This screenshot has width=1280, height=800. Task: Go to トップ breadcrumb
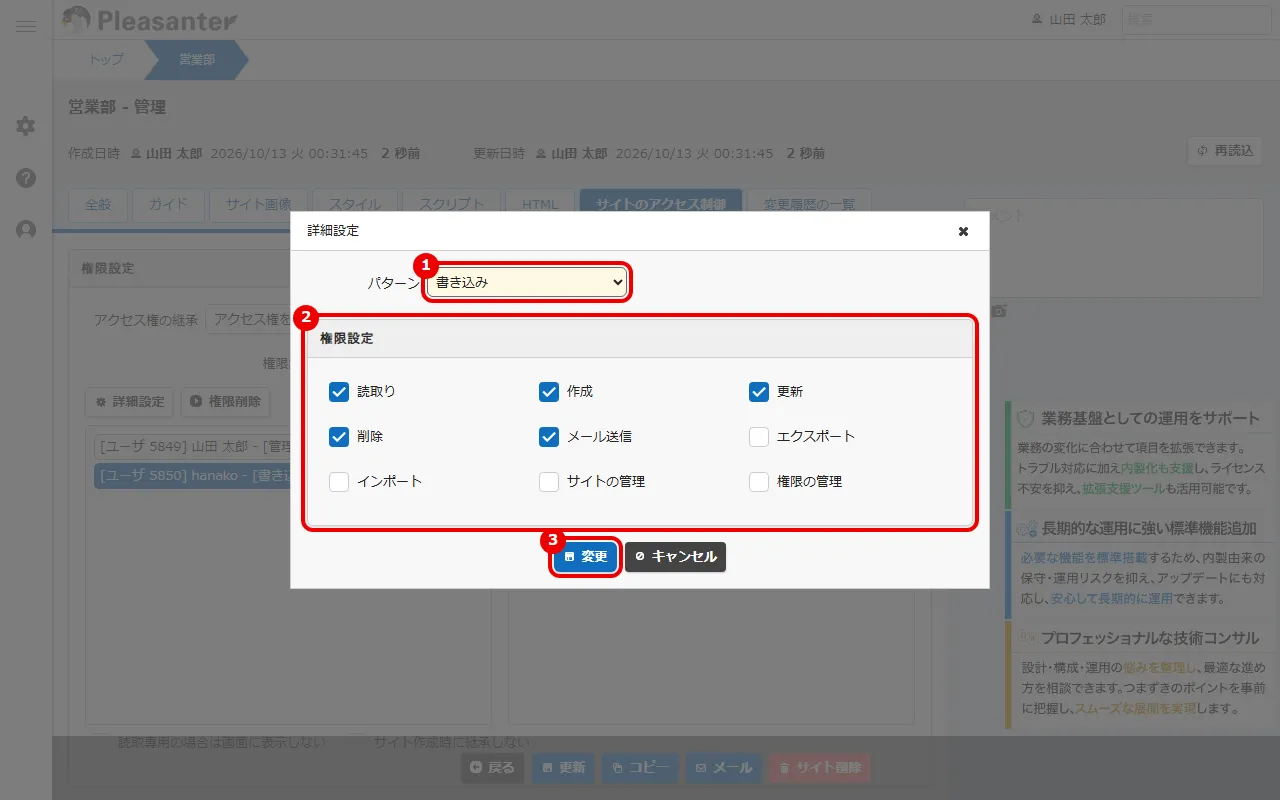(x=107, y=60)
